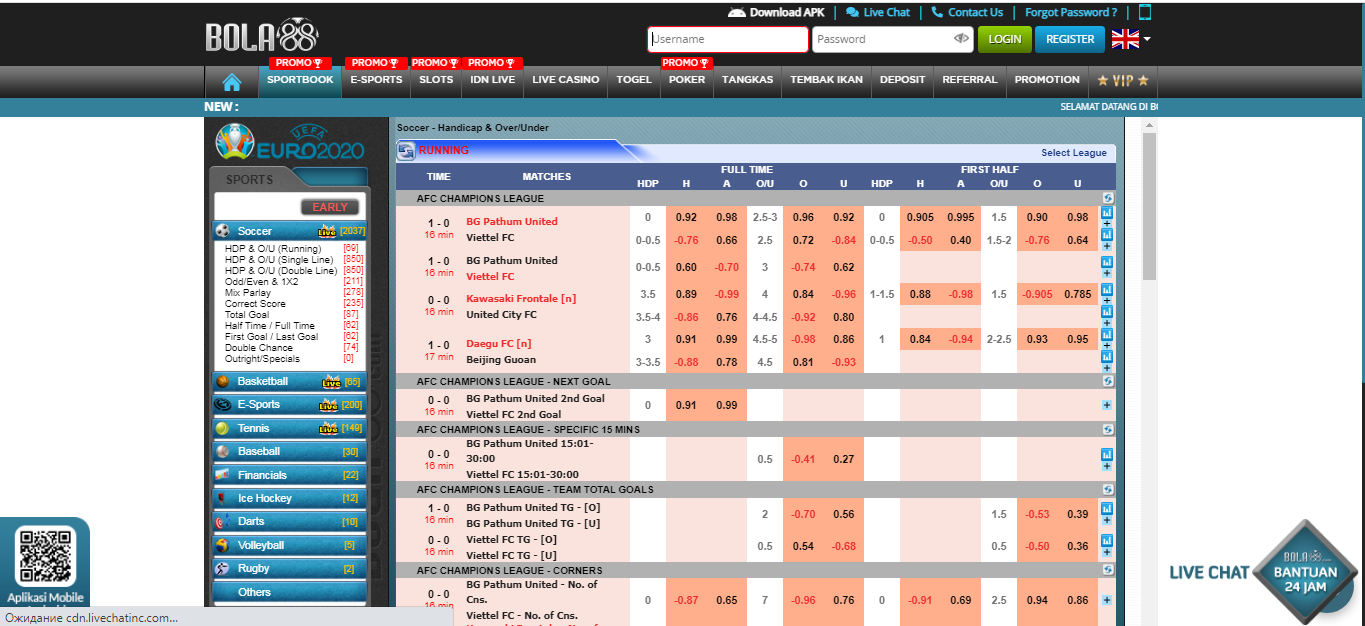Click the mobile phone icon in top bar
1365x626 pixels.
1145,12
